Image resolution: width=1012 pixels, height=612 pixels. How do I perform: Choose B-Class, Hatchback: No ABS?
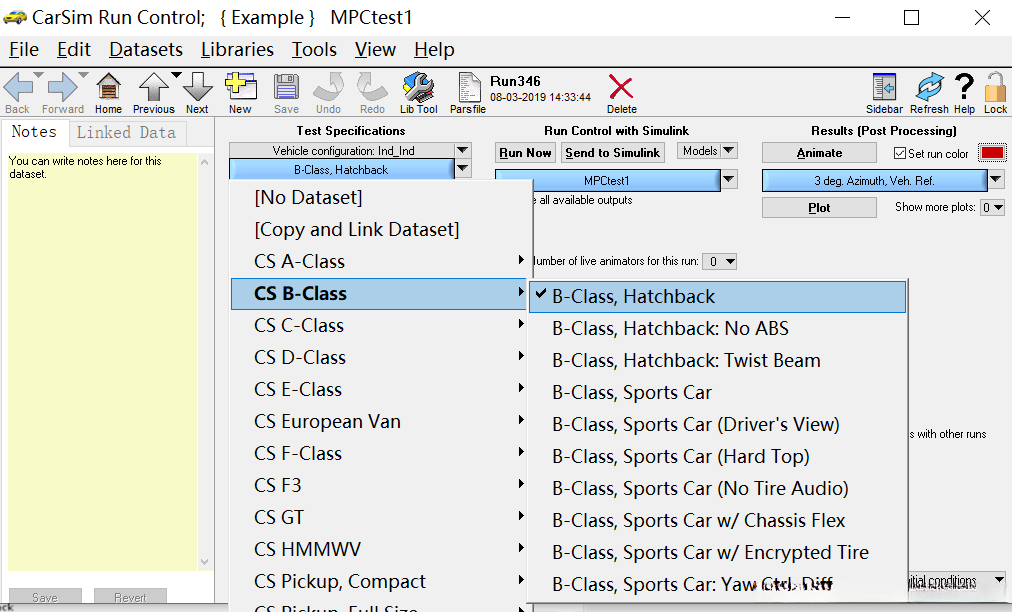pos(718,328)
